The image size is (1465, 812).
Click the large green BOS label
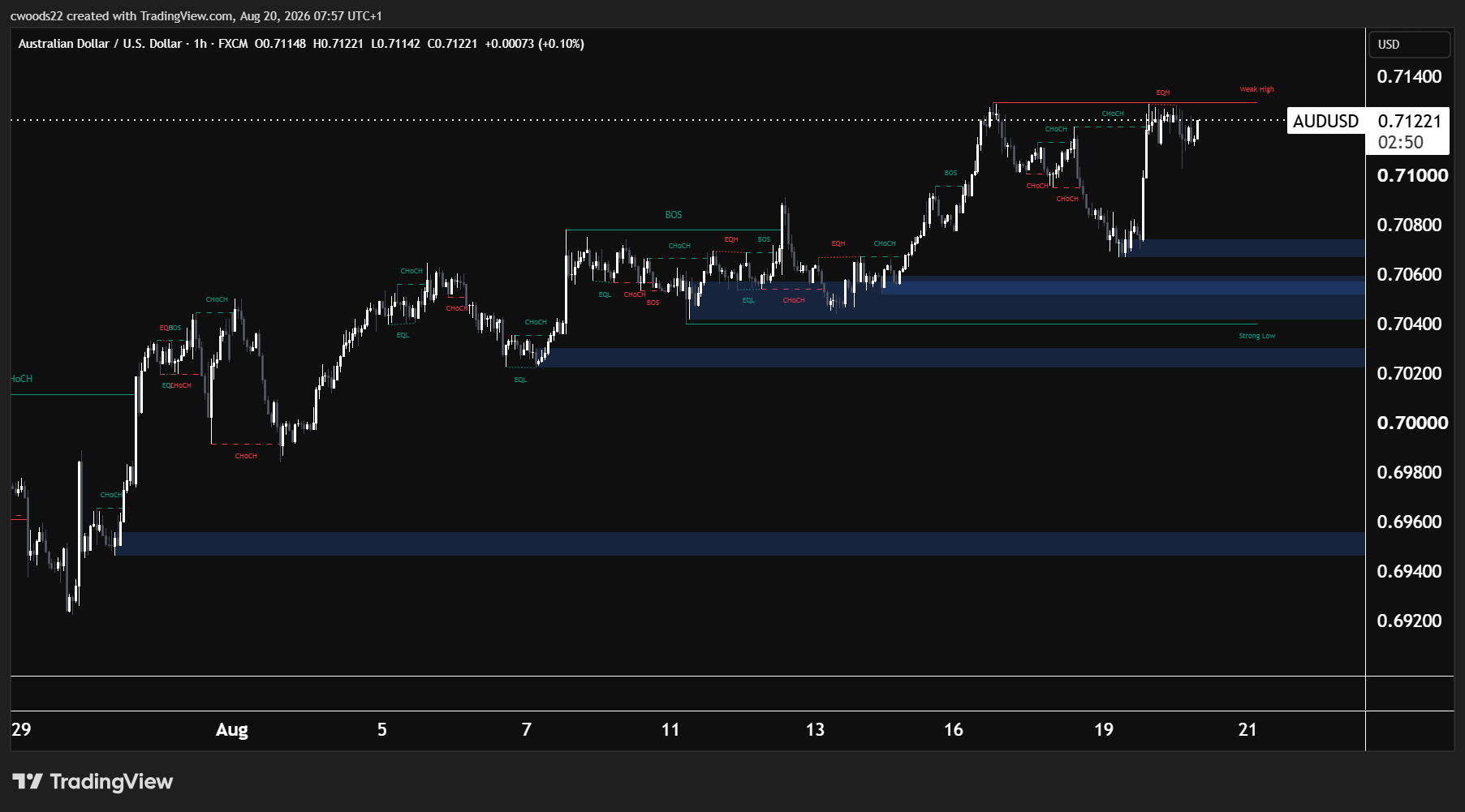673,215
